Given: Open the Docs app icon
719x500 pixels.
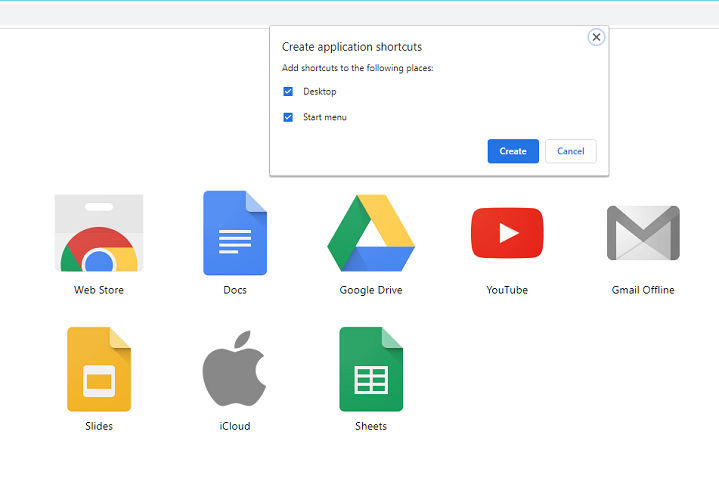Looking at the screenshot, I should pyautogui.click(x=235, y=233).
